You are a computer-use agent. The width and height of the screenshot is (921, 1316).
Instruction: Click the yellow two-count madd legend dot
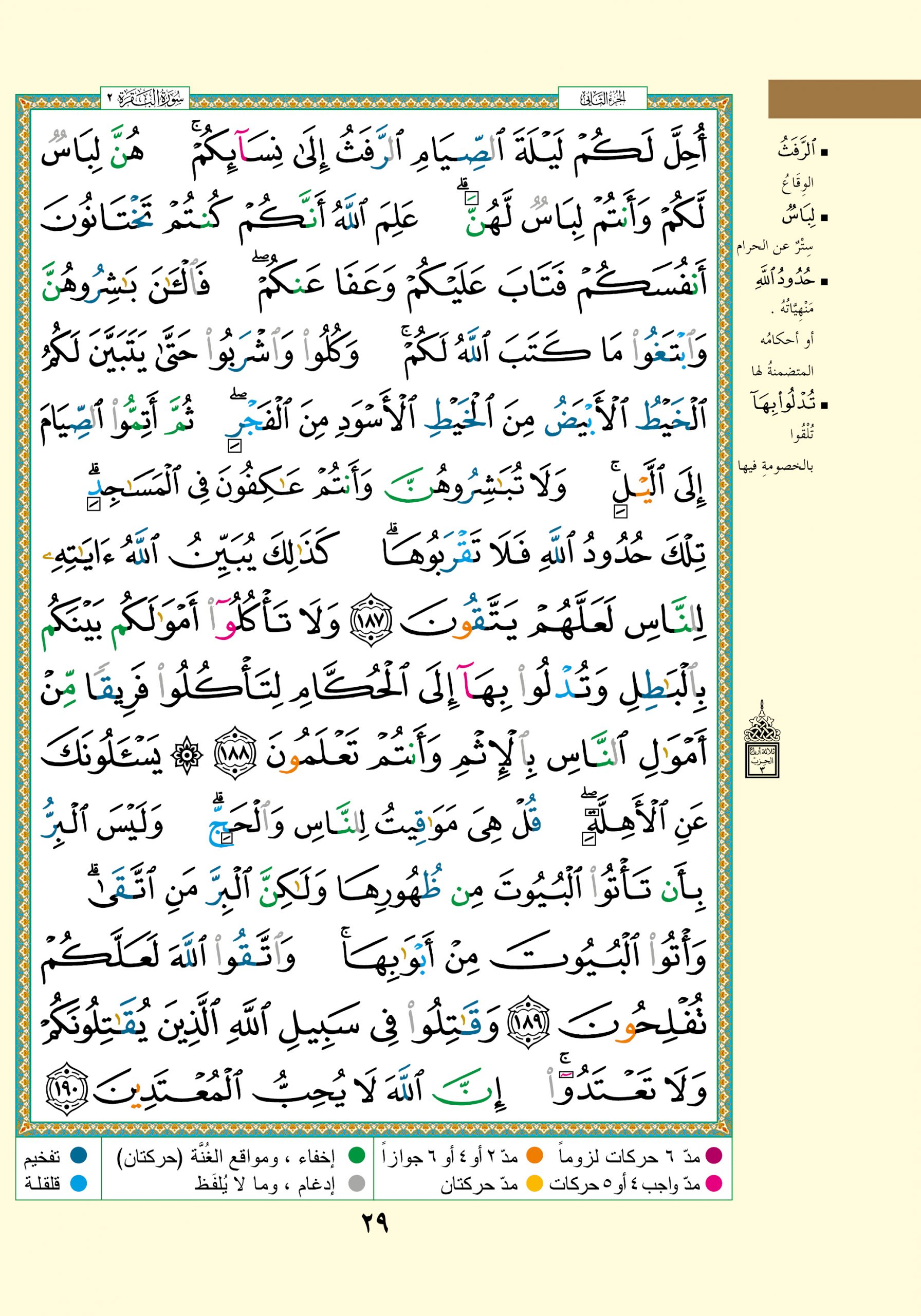point(535,1183)
